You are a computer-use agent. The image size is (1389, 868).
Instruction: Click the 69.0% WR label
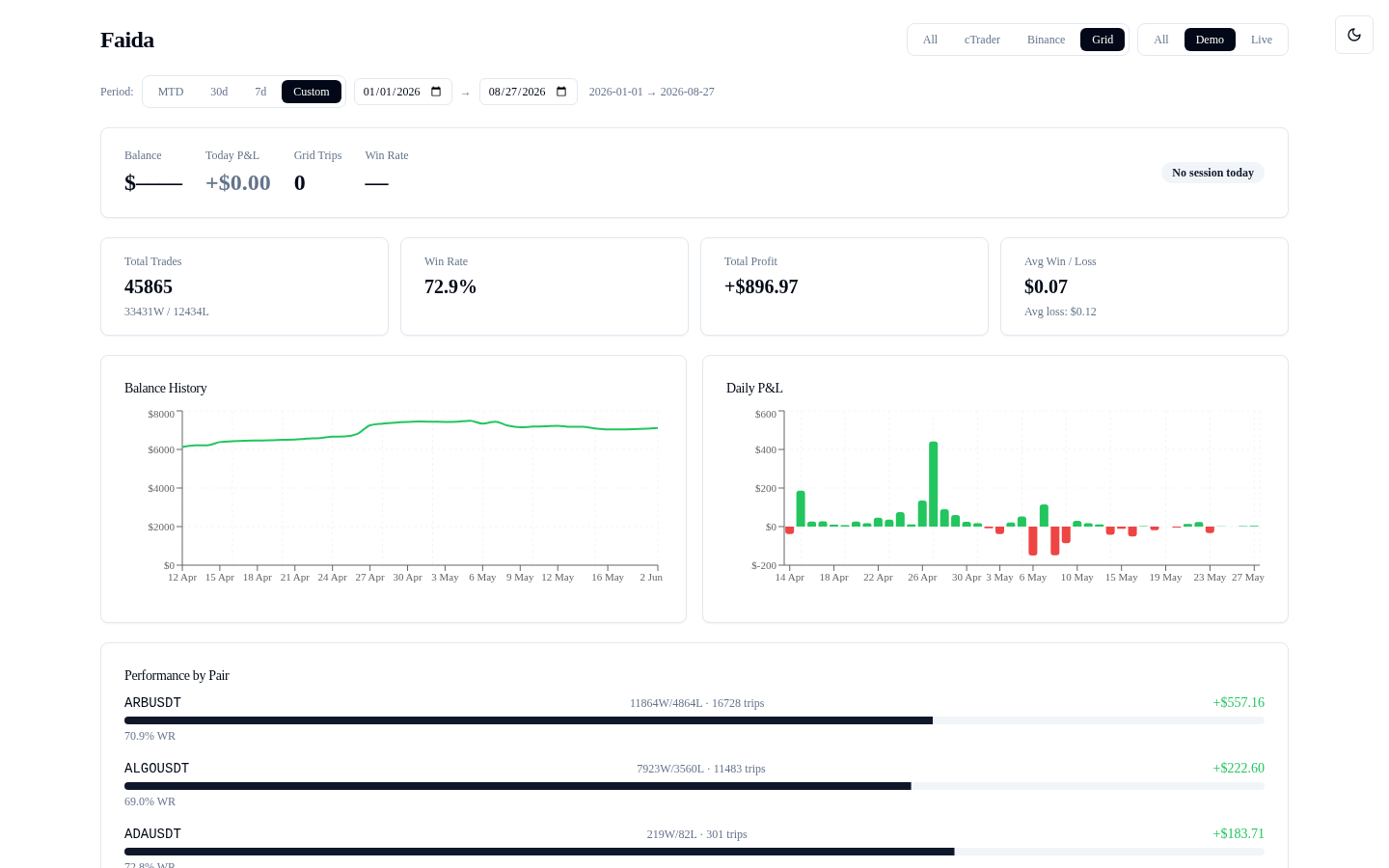coord(150,801)
